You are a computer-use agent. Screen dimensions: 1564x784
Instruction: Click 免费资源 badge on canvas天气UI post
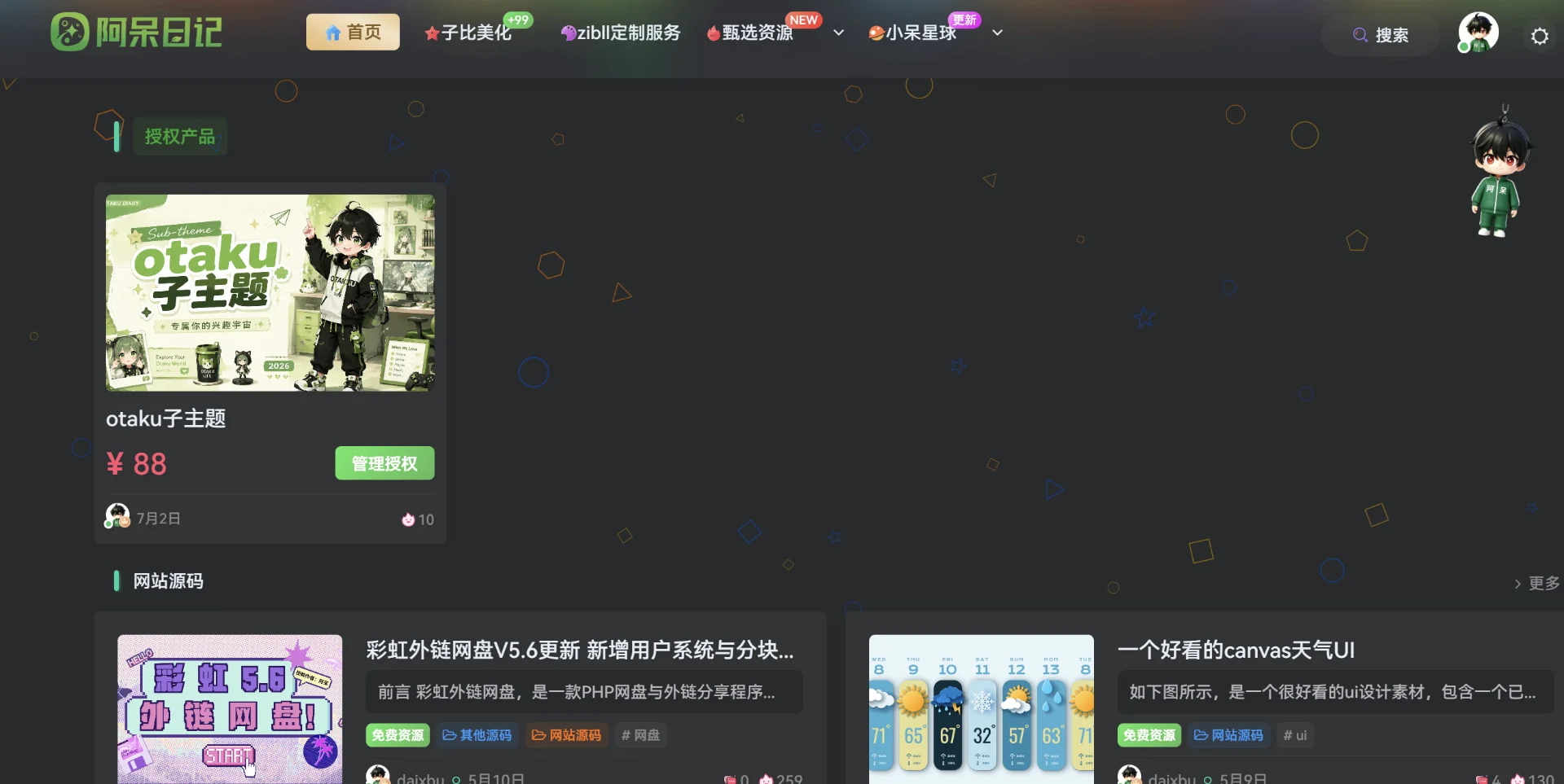point(1149,735)
